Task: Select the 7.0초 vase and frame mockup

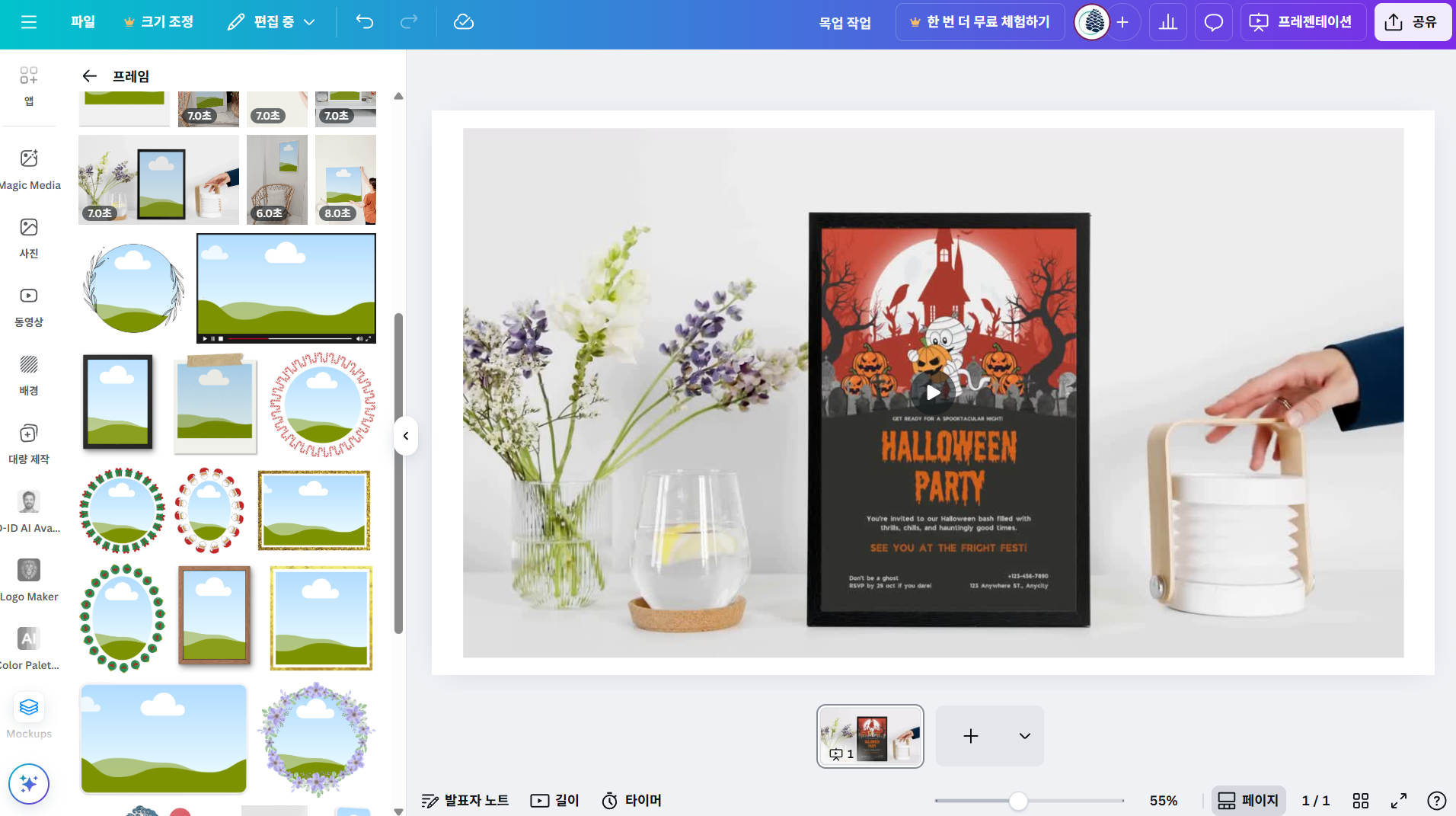Action: click(x=158, y=180)
